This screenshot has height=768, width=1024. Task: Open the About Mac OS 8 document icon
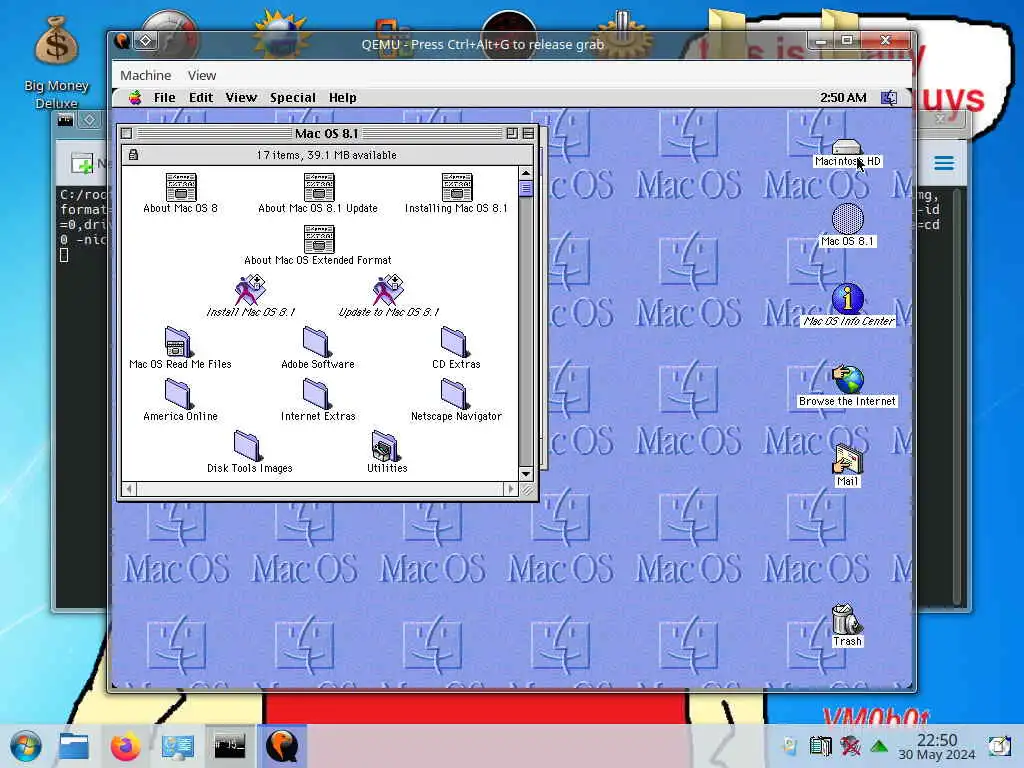click(181, 187)
